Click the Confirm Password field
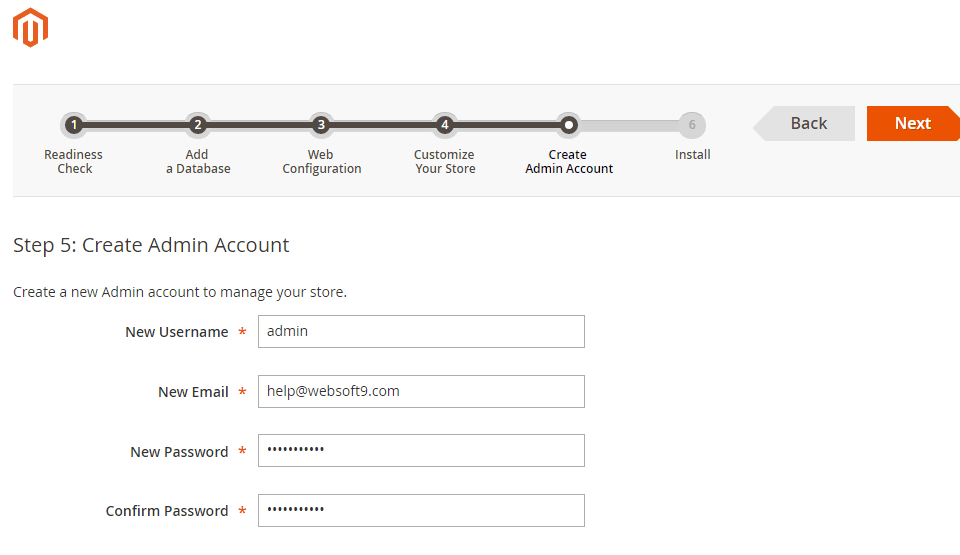 click(421, 511)
